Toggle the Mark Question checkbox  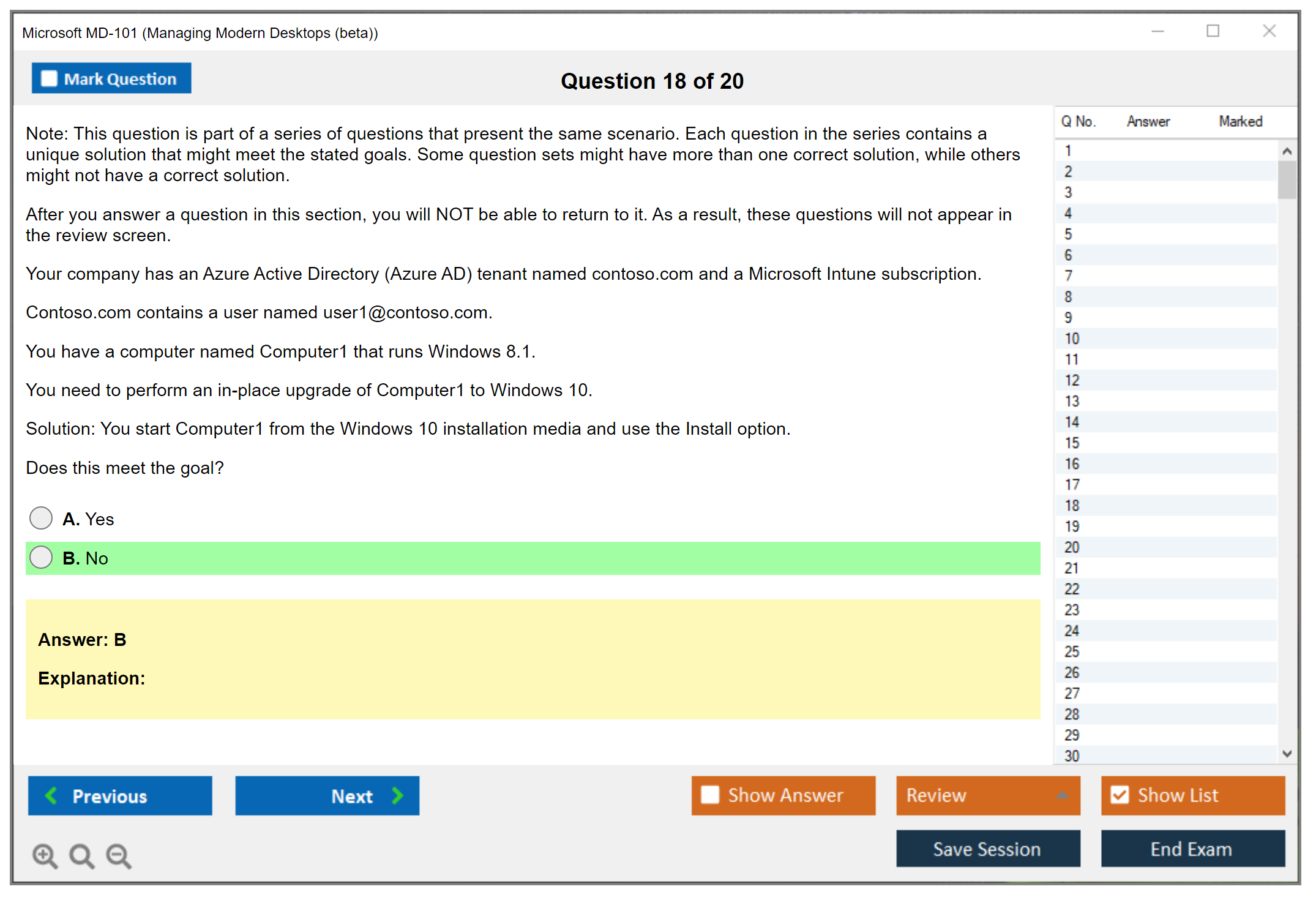49,78
